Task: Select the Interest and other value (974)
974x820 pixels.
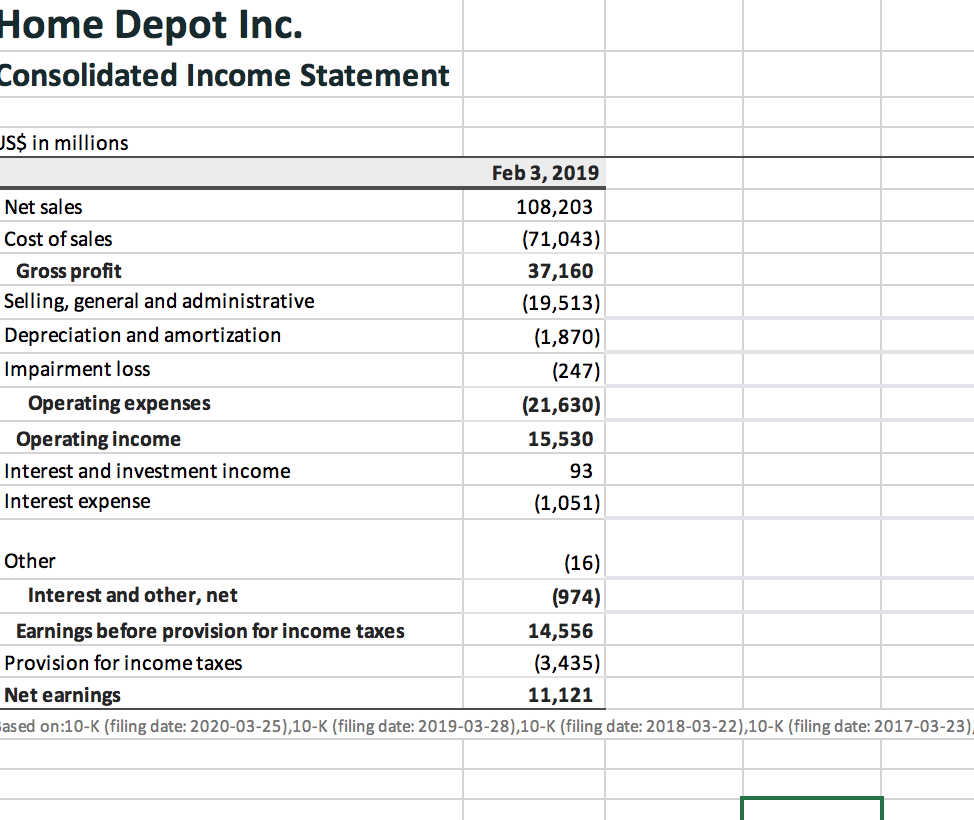Action: tap(534, 596)
